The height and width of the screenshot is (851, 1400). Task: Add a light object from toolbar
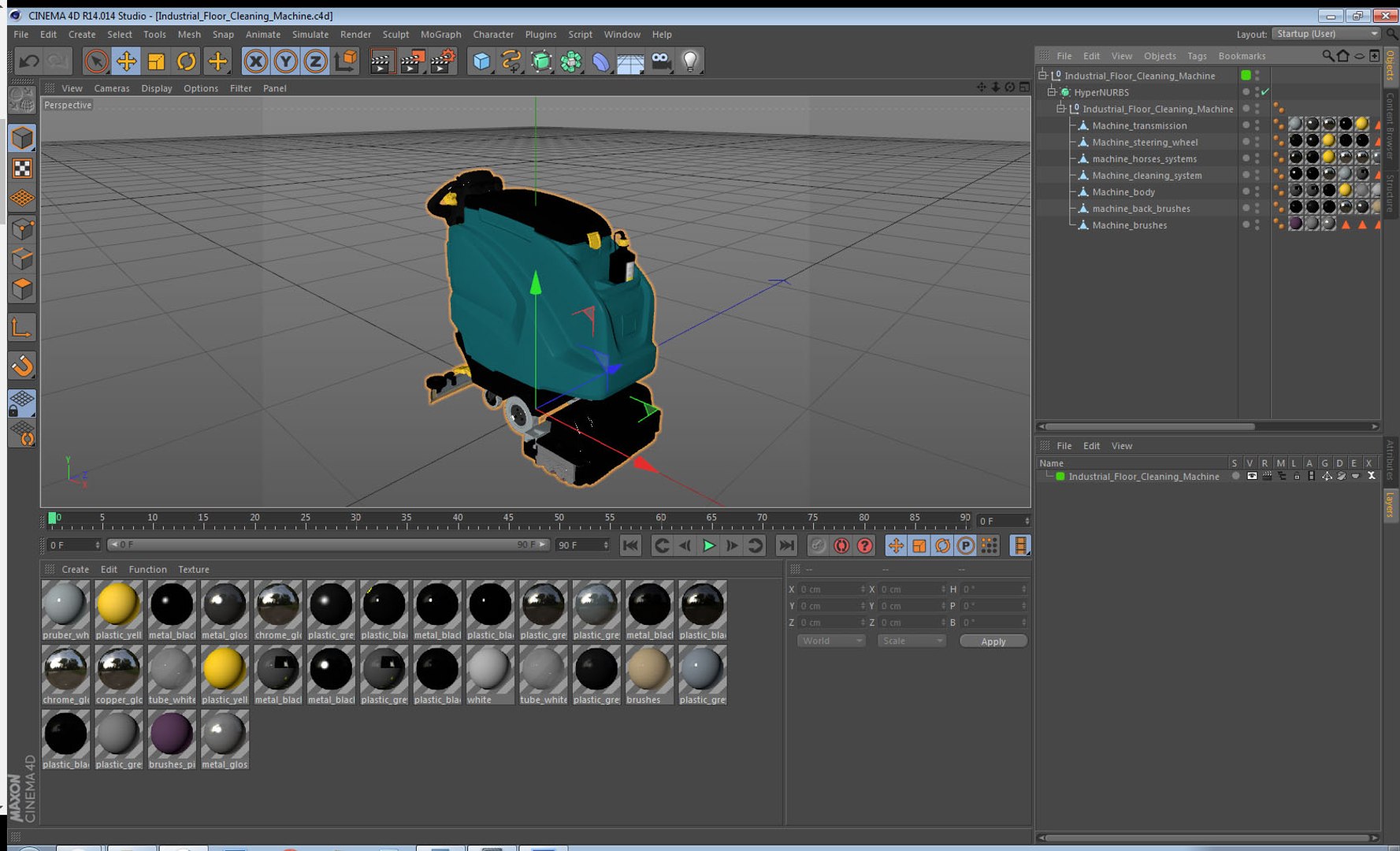[690, 61]
